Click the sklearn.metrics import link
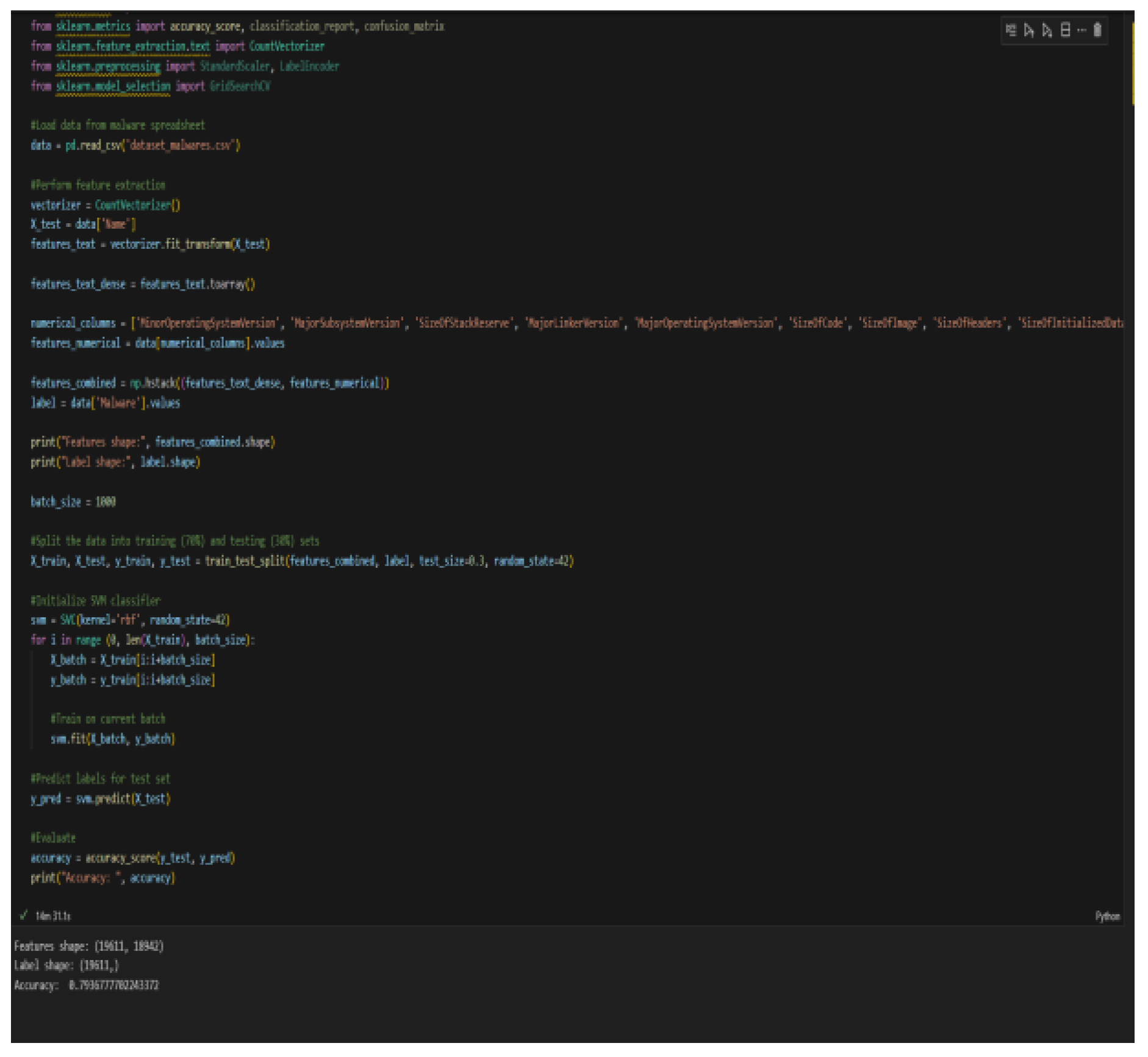 pos(93,26)
